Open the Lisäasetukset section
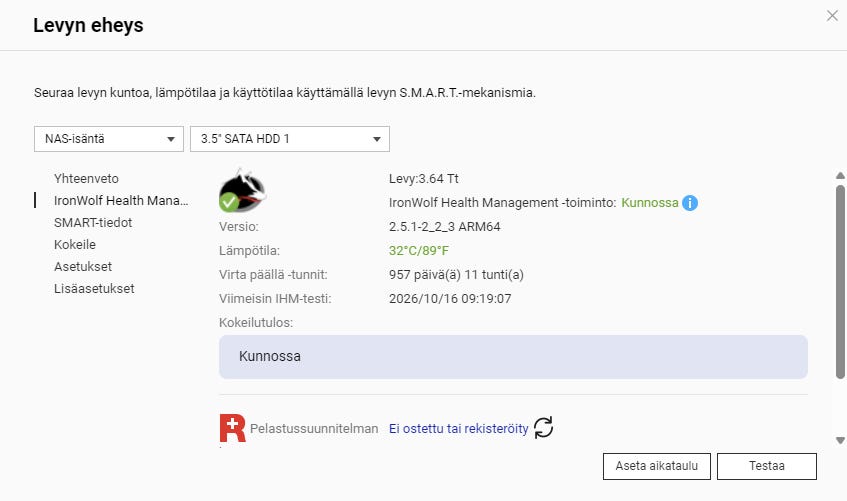The image size is (847, 501). (94, 289)
